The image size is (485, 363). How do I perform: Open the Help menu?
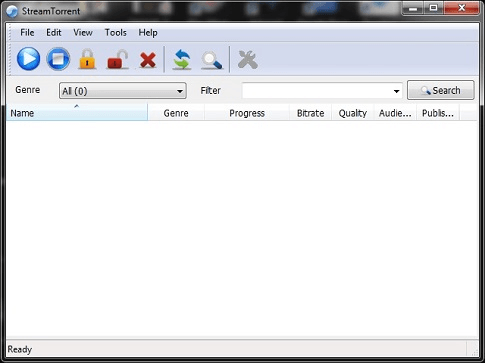click(x=148, y=33)
